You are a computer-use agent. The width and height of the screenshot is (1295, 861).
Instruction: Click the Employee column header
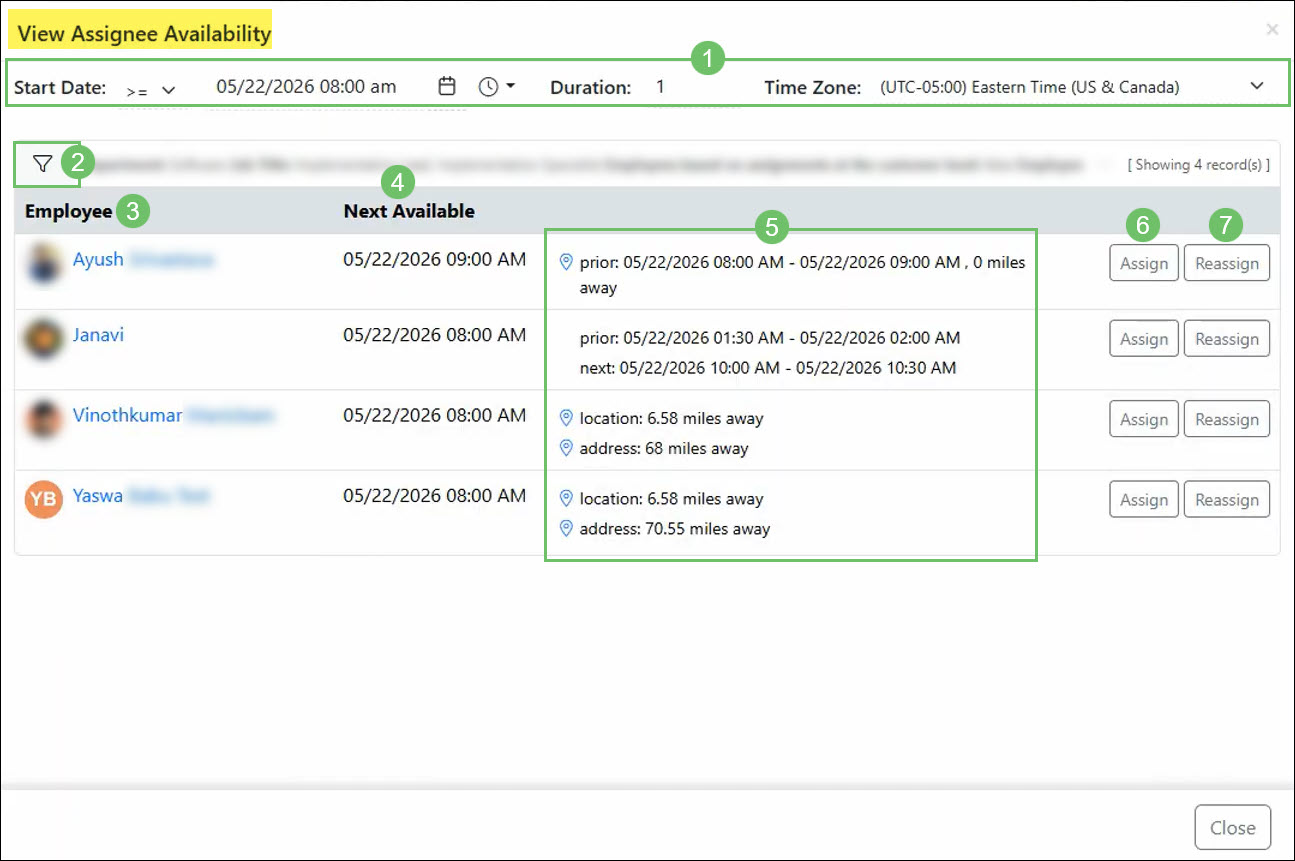pos(69,211)
